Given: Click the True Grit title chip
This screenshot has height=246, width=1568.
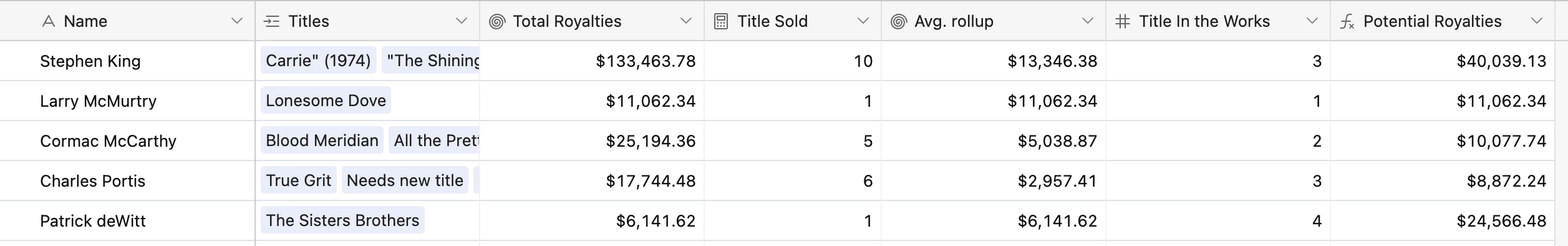Looking at the screenshot, I should coord(298,180).
